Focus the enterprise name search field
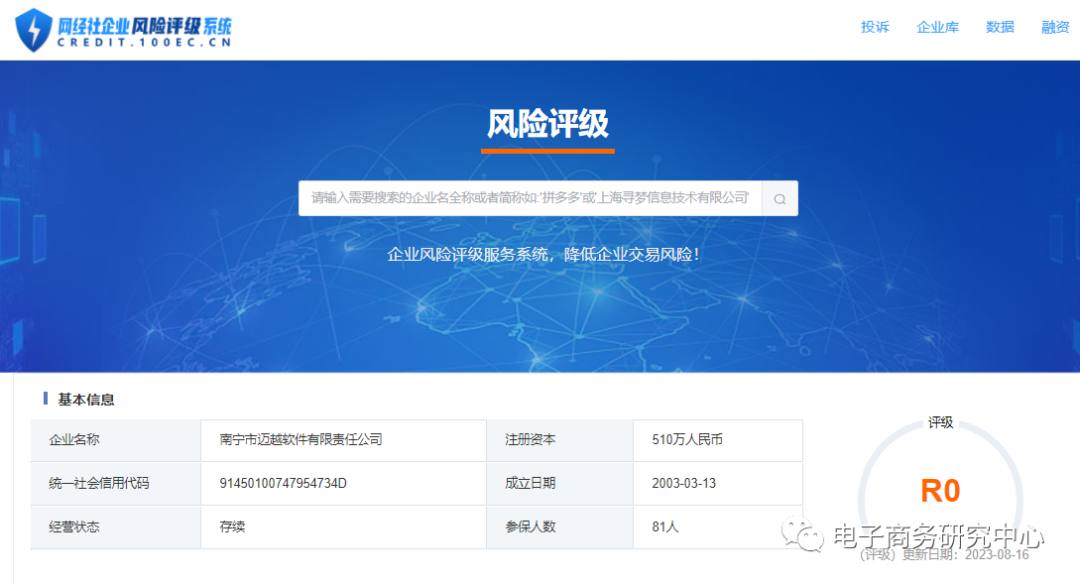1080x584 pixels. [530, 198]
